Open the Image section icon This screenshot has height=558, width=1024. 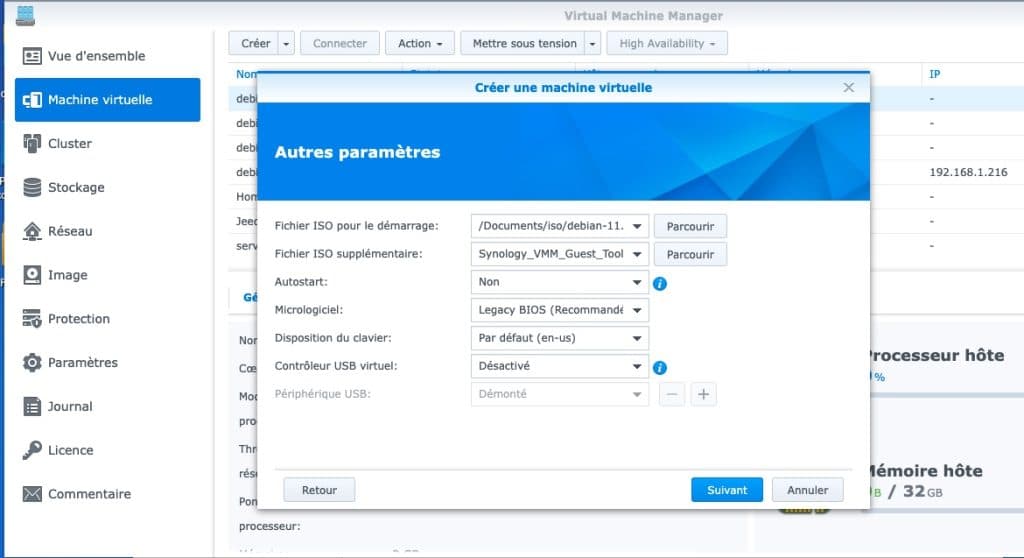[32, 275]
